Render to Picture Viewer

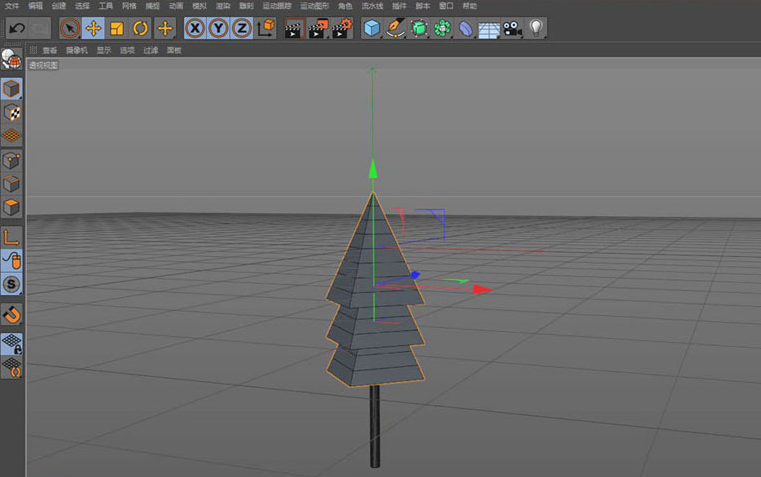click(318, 28)
